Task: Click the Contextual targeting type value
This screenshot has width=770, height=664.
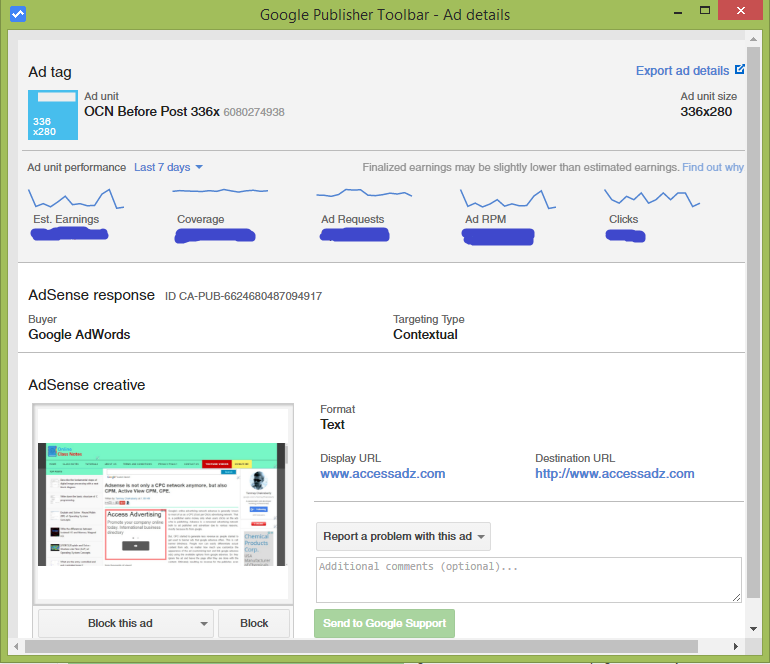Action: pos(425,334)
